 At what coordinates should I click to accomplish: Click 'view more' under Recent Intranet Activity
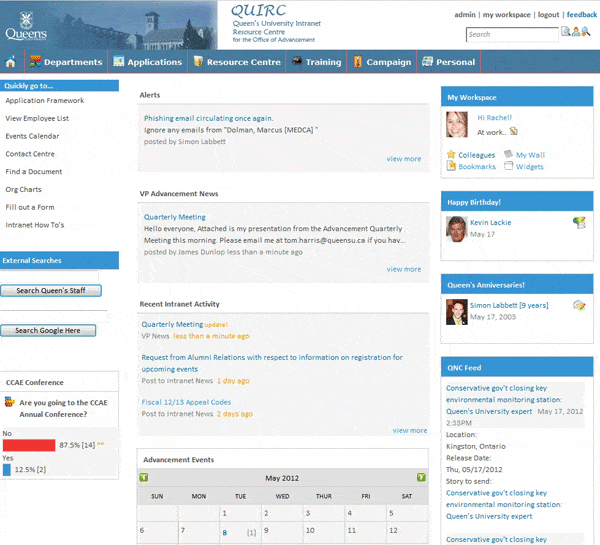pyautogui.click(x=410, y=430)
